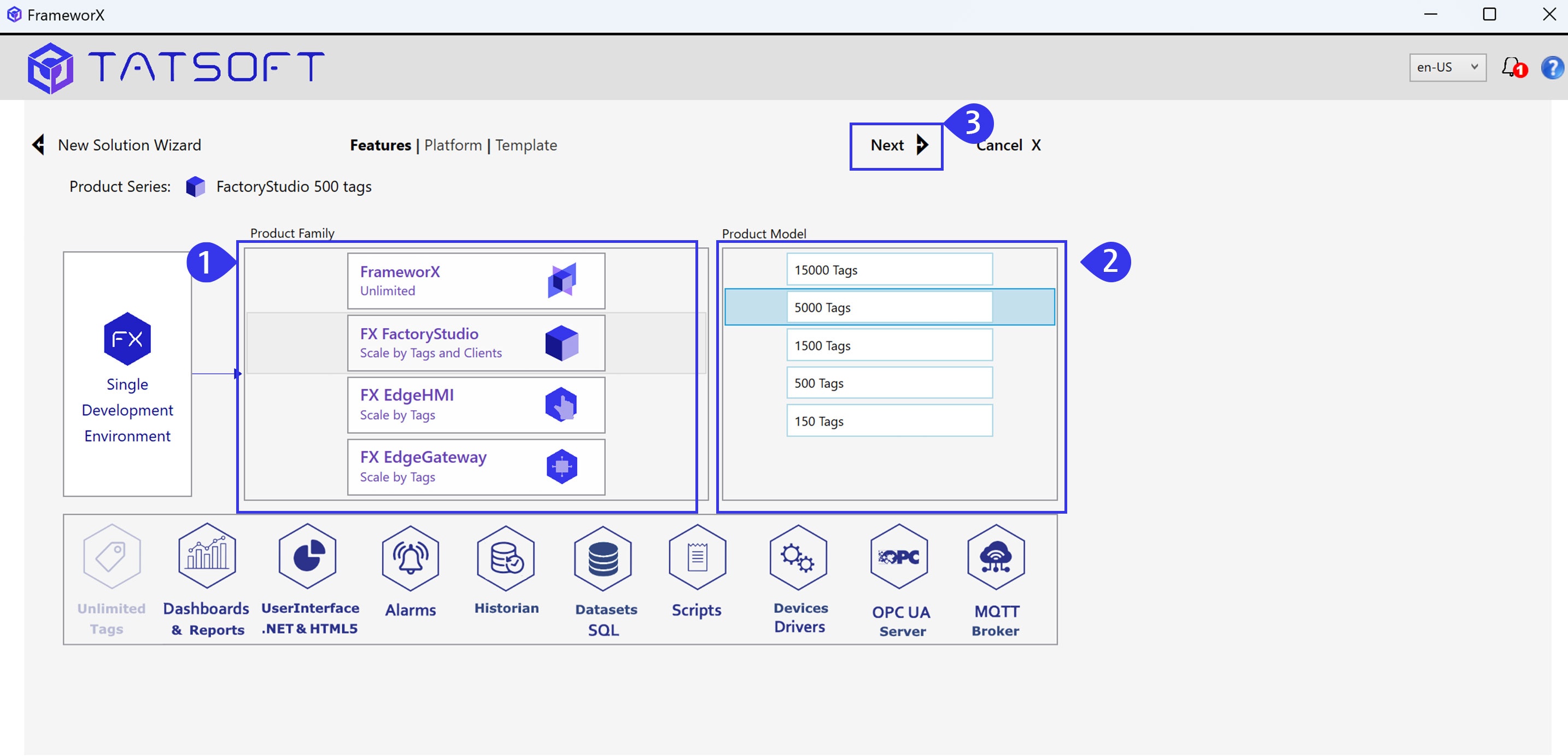Screen dimensions: 1568x756
Task: Go to the Platform wizard step
Action: pos(453,145)
